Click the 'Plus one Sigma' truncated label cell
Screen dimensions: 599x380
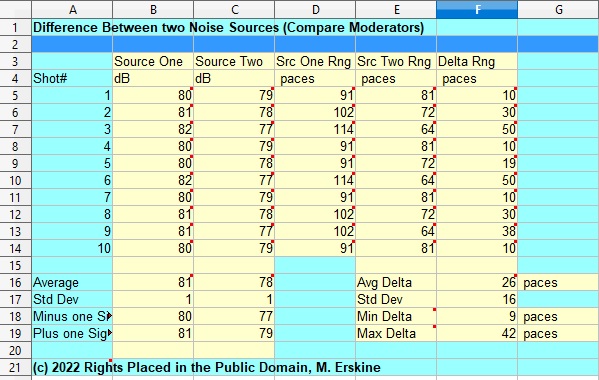click(72, 333)
